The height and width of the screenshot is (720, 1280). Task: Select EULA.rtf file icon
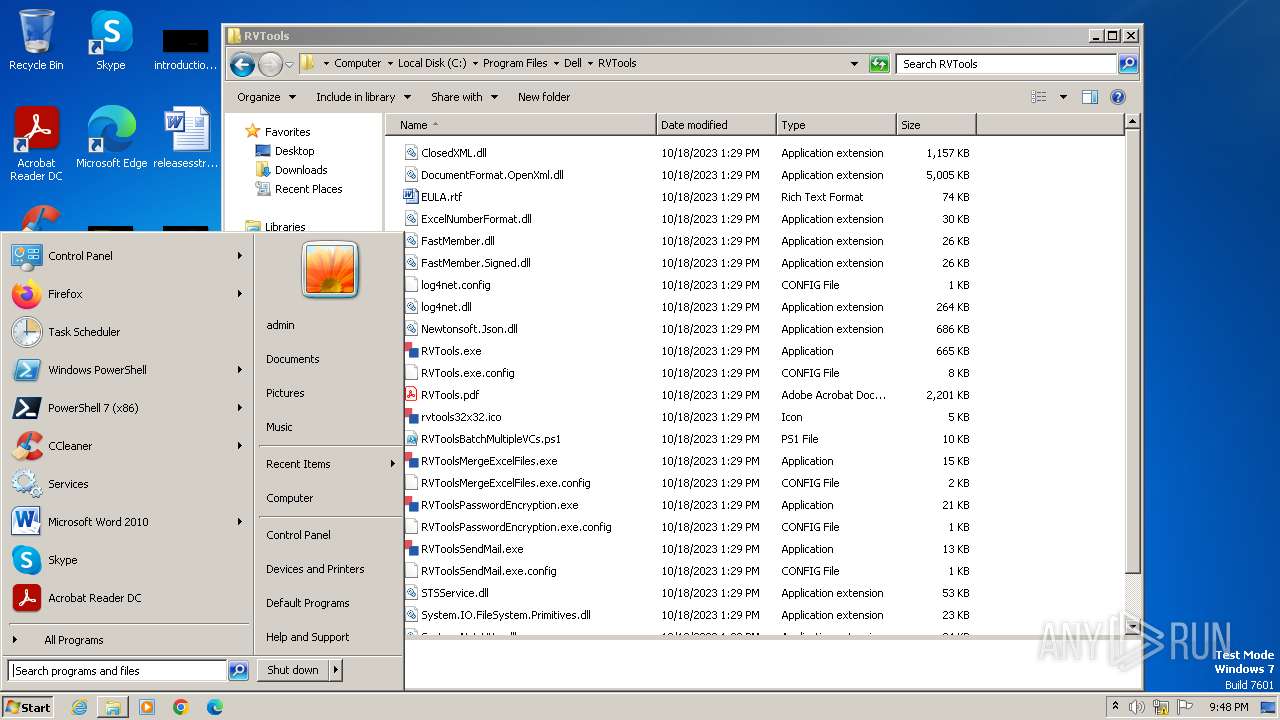point(411,197)
